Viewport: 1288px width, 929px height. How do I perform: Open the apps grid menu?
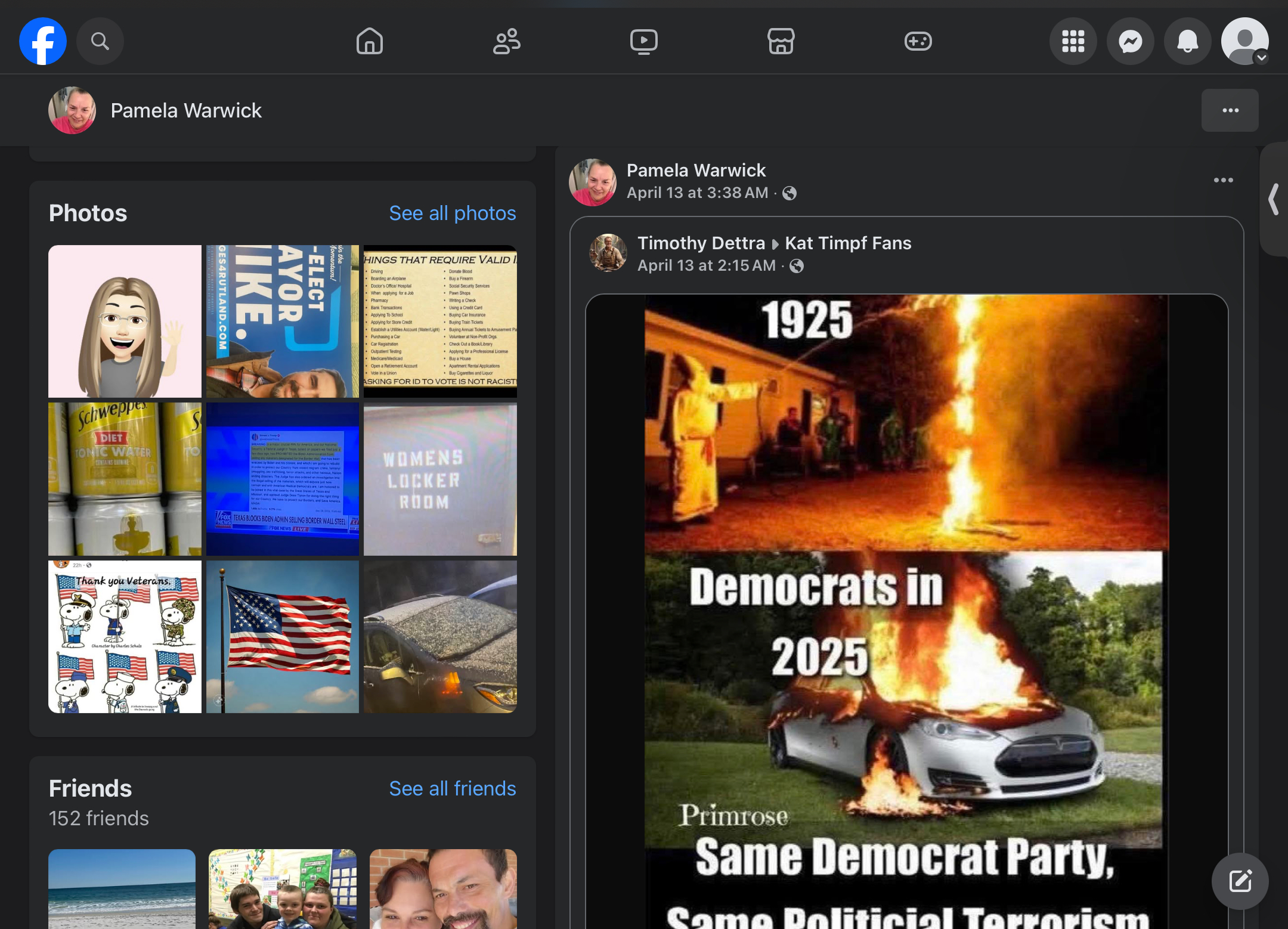click(x=1073, y=41)
